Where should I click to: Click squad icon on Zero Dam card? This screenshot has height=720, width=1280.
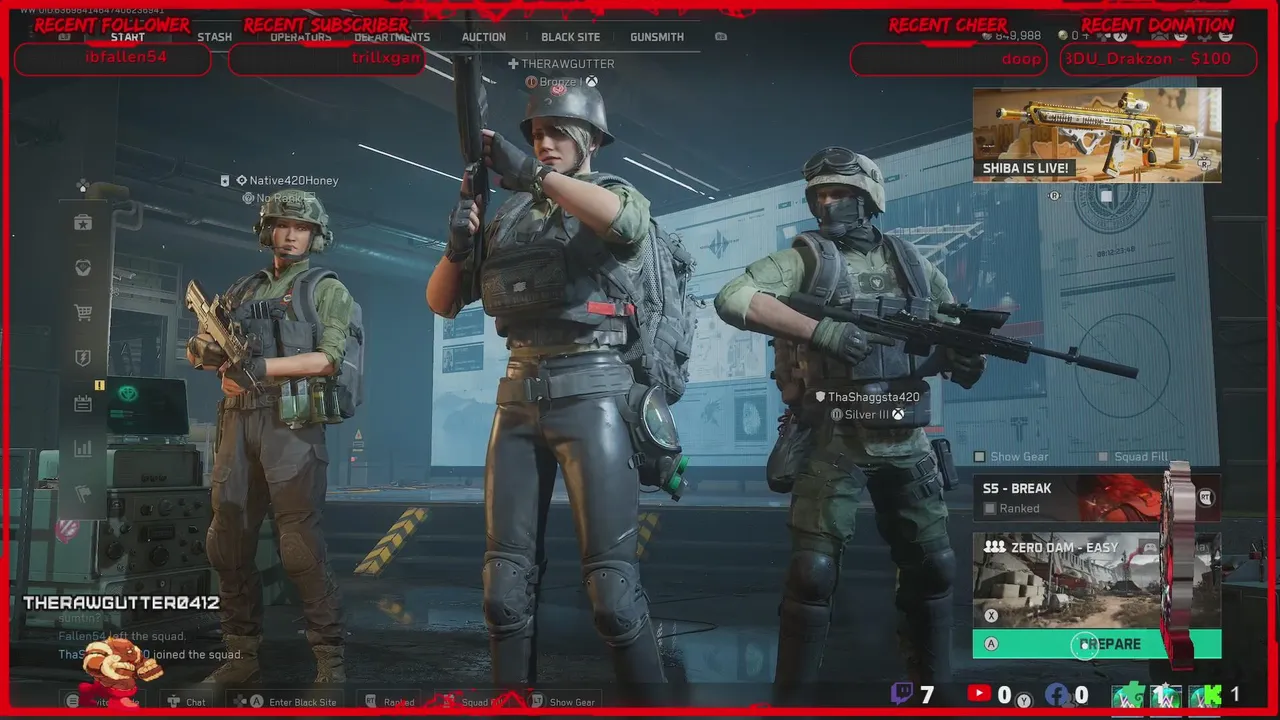click(x=994, y=548)
